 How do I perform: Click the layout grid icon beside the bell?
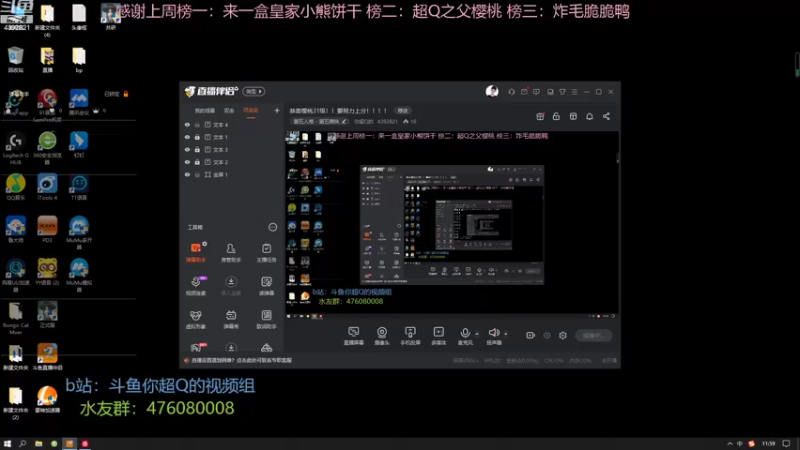click(x=573, y=116)
